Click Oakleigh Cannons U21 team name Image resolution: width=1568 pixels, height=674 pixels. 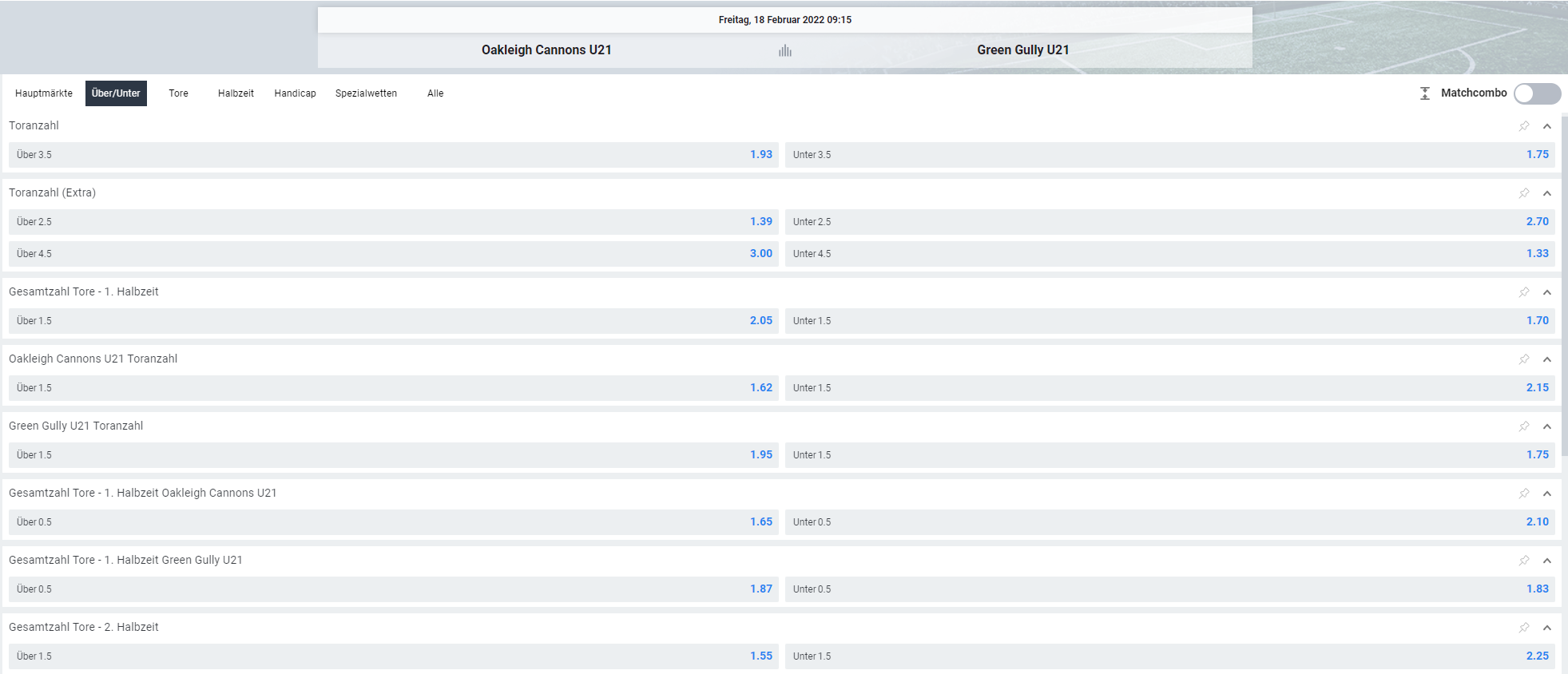click(x=546, y=50)
